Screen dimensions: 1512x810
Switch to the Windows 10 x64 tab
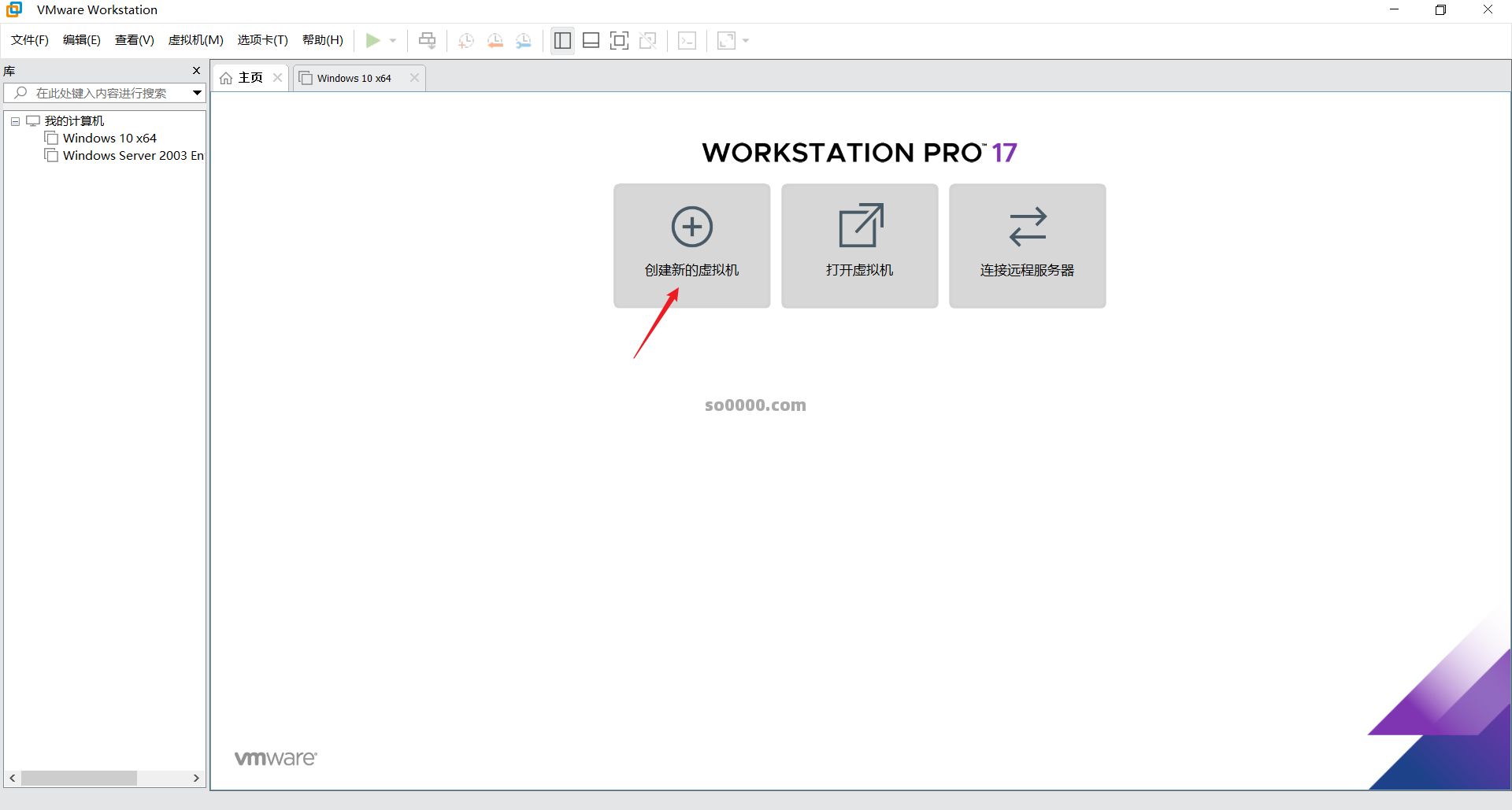(354, 78)
